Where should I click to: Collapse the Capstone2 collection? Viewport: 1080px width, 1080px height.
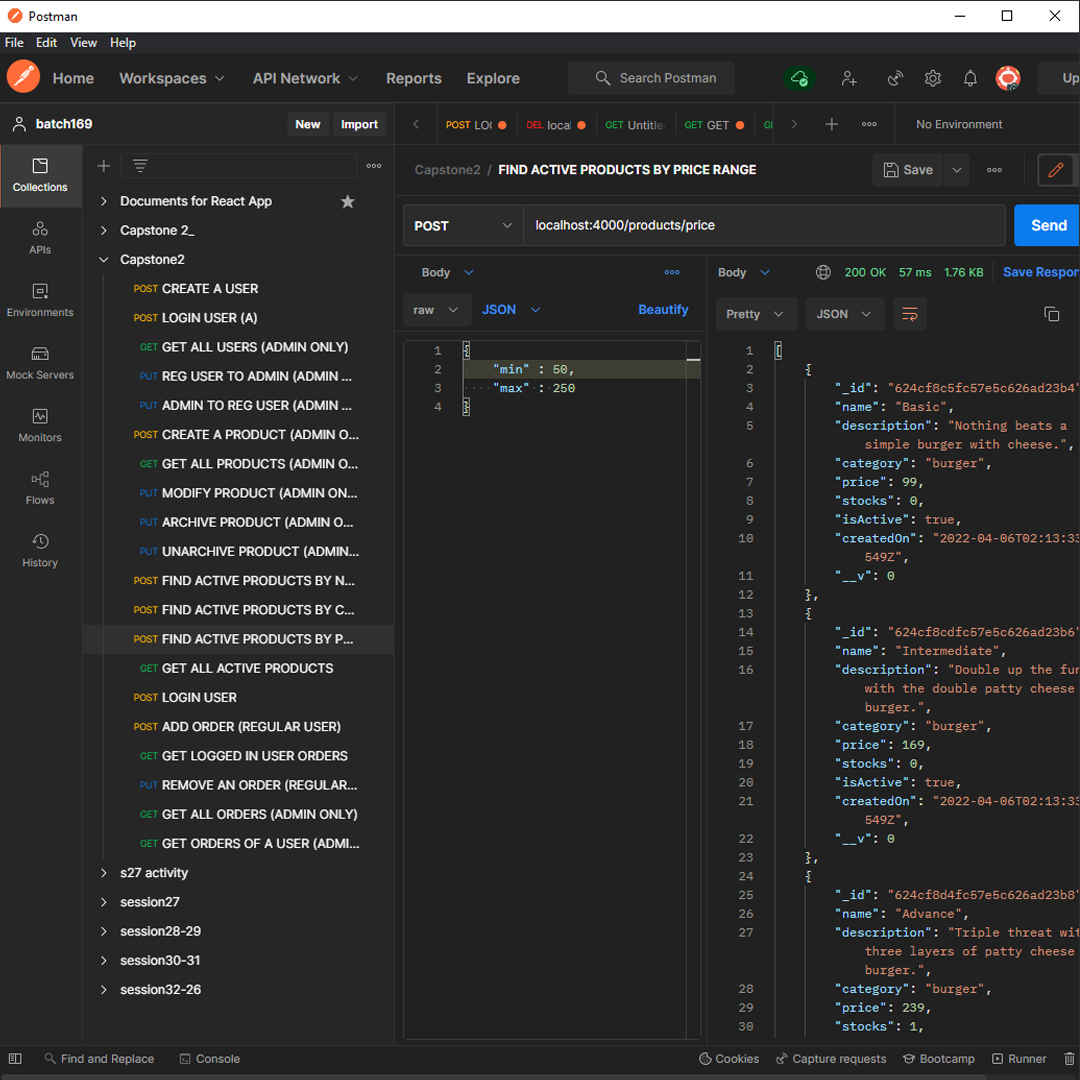[x=103, y=260]
